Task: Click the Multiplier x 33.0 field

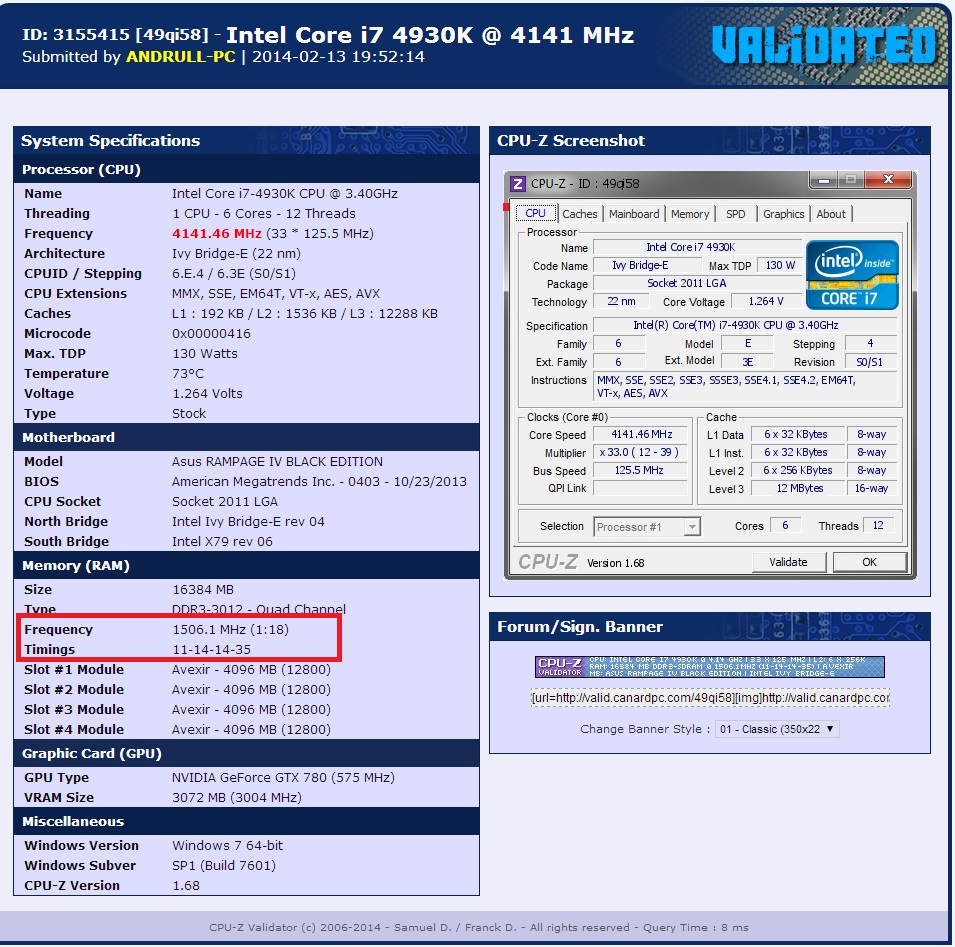Action: point(641,452)
